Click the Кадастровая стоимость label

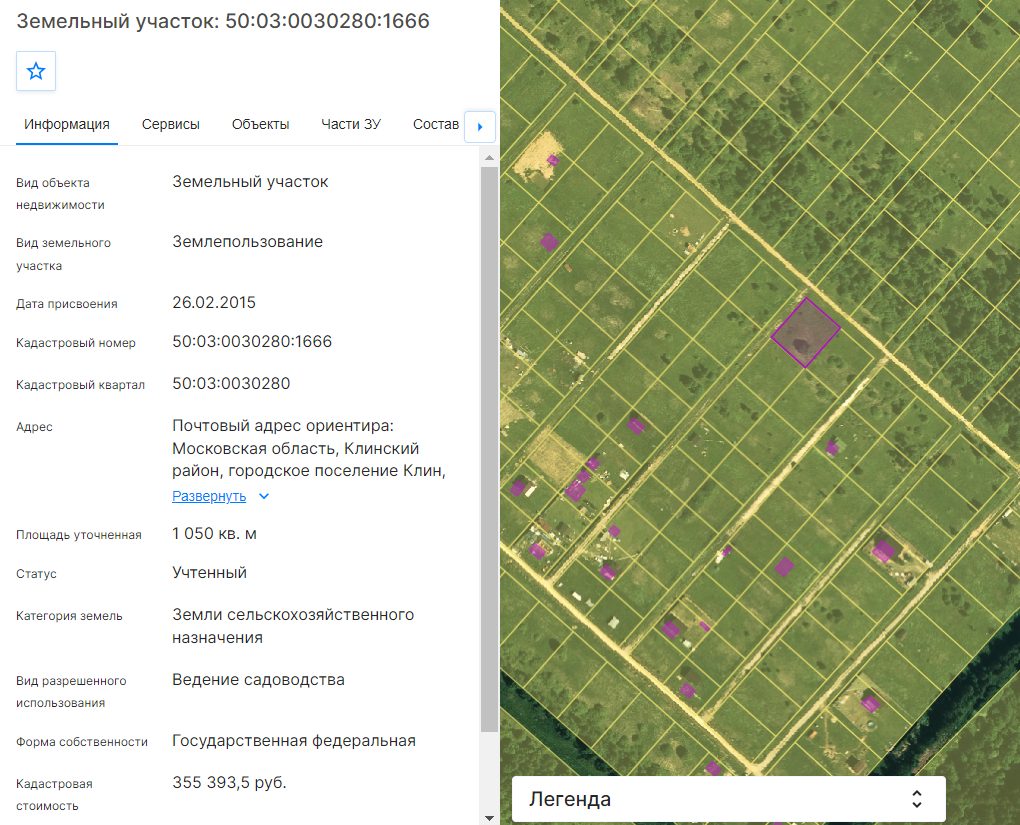pos(54,794)
